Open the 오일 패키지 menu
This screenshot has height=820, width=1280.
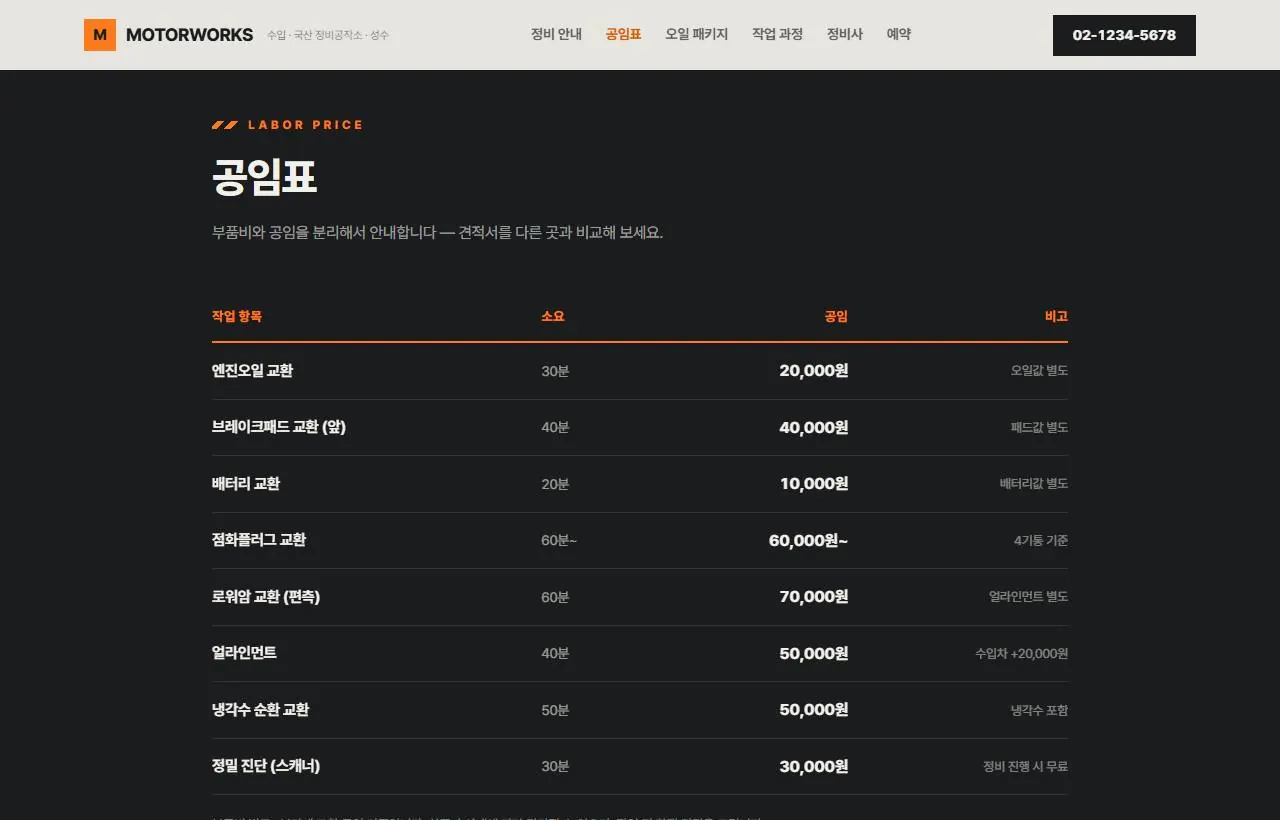(697, 34)
